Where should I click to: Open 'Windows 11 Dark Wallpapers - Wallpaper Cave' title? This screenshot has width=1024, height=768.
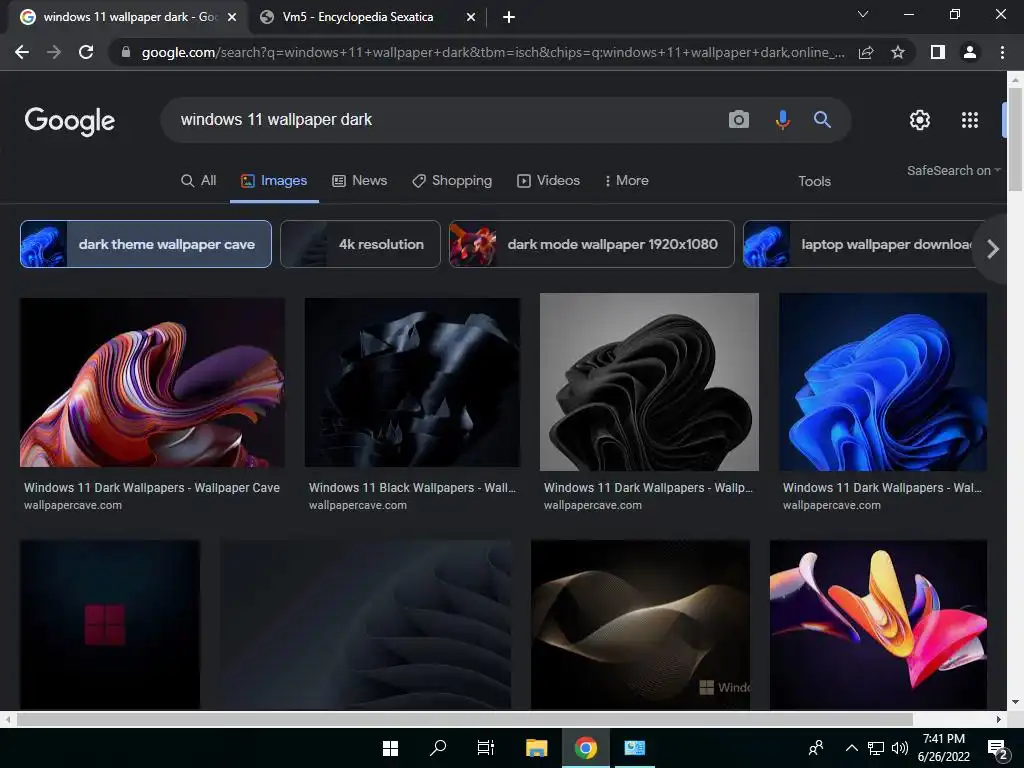tap(152, 487)
